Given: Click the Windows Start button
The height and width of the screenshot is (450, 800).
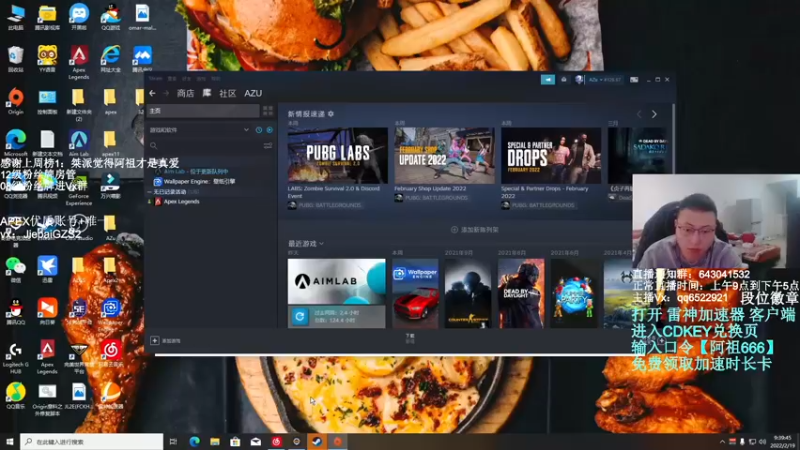Looking at the screenshot, I should pos(9,441).
